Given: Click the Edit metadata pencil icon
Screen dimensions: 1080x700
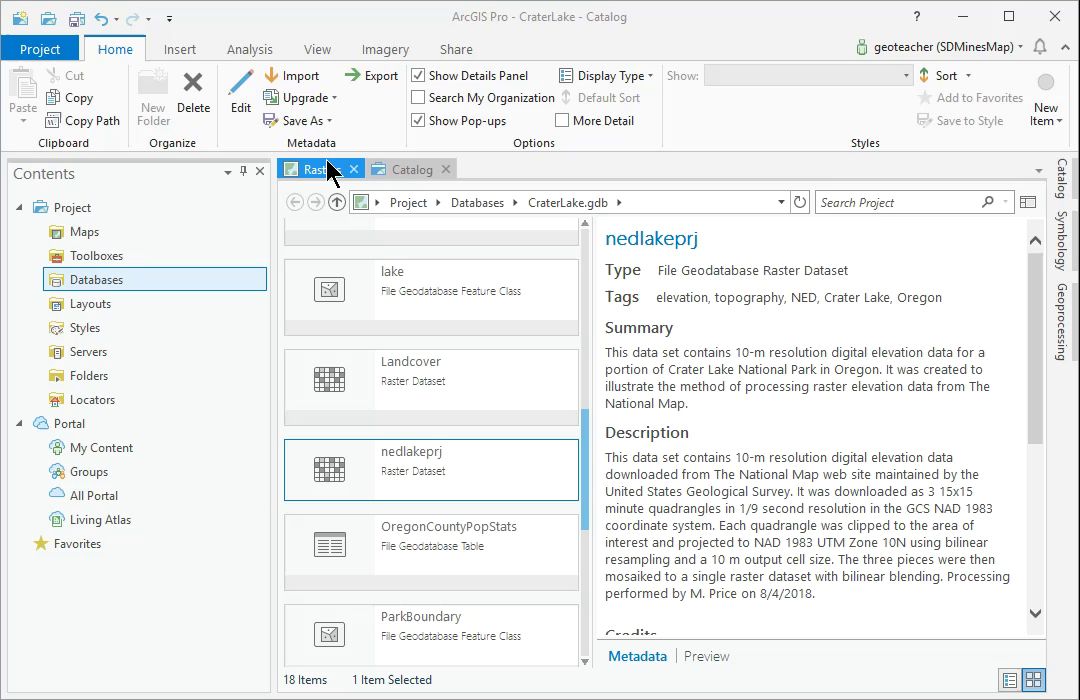Looking at the screenshot, I should (240, 82).
